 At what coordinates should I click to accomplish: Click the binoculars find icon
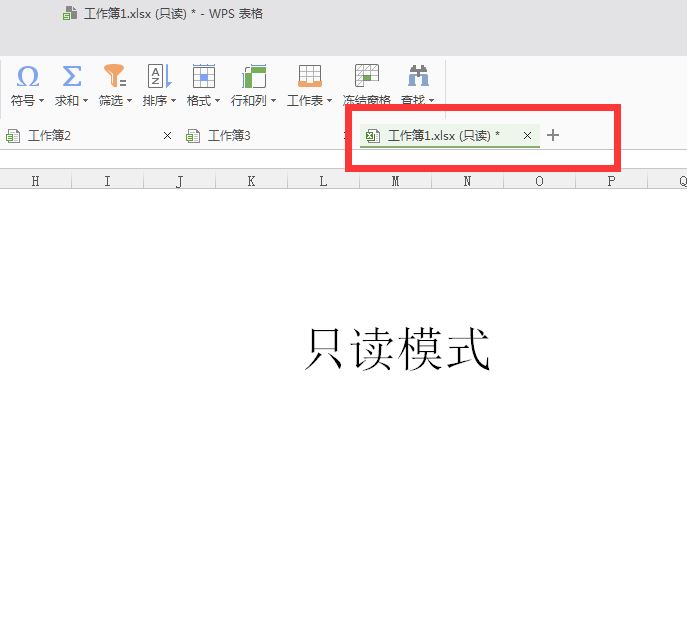[418, 75]
